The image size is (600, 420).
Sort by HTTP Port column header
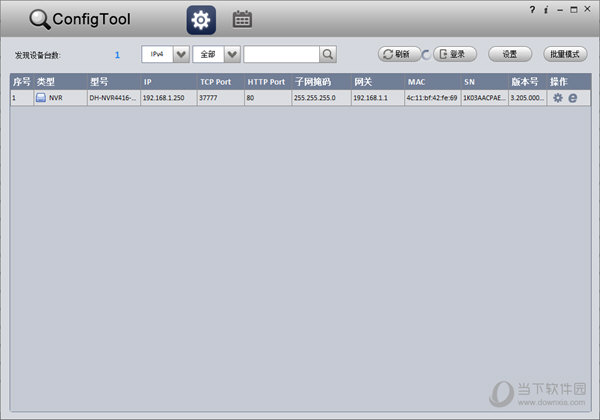point(268,82)
